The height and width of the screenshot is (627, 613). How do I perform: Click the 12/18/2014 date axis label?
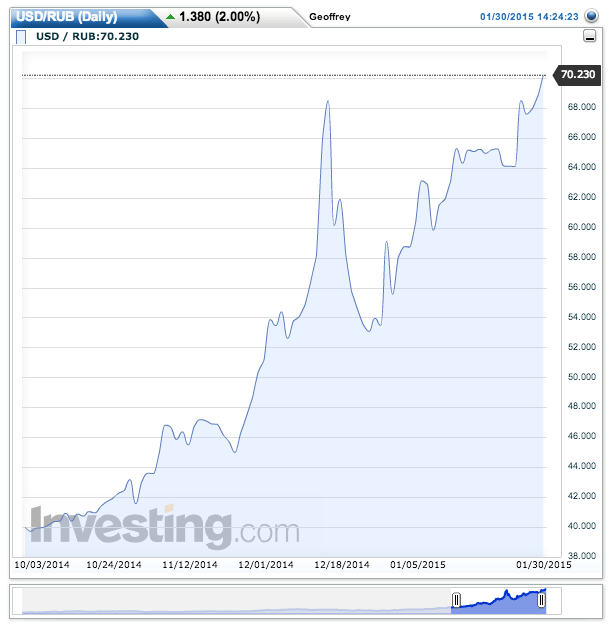coord(341,565)
